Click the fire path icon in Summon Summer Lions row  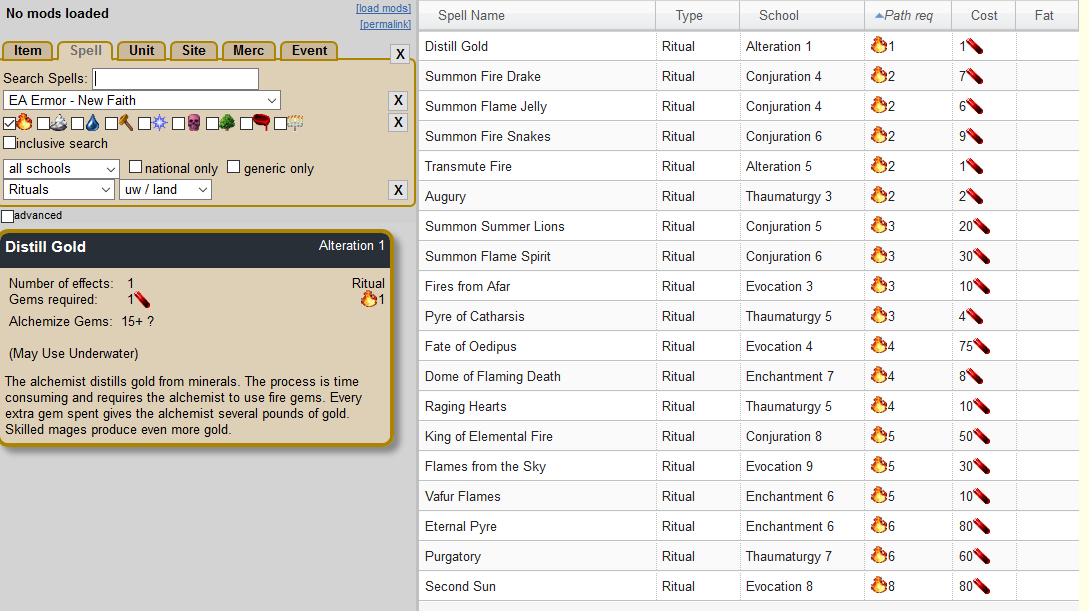(x=879, y=226)
